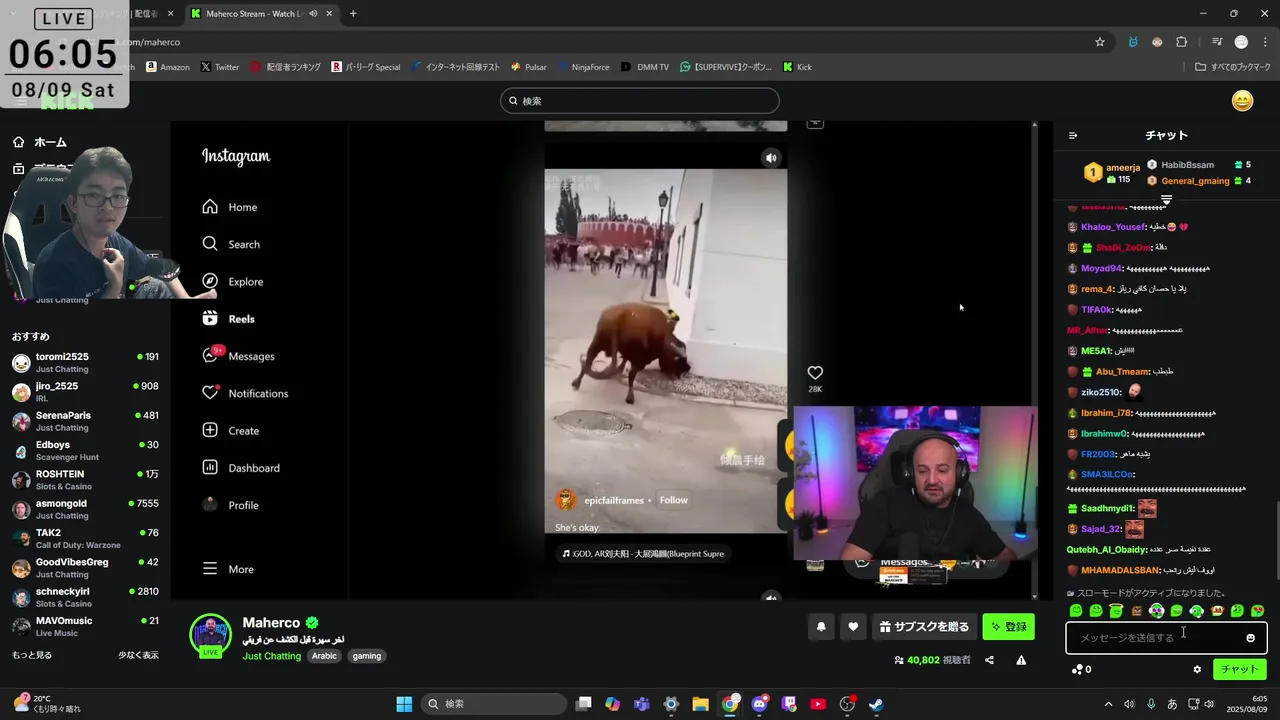Open the 配信者ランキング bookmark
The height and width of the screenshot is (720, 1280).
pos(286,67)
